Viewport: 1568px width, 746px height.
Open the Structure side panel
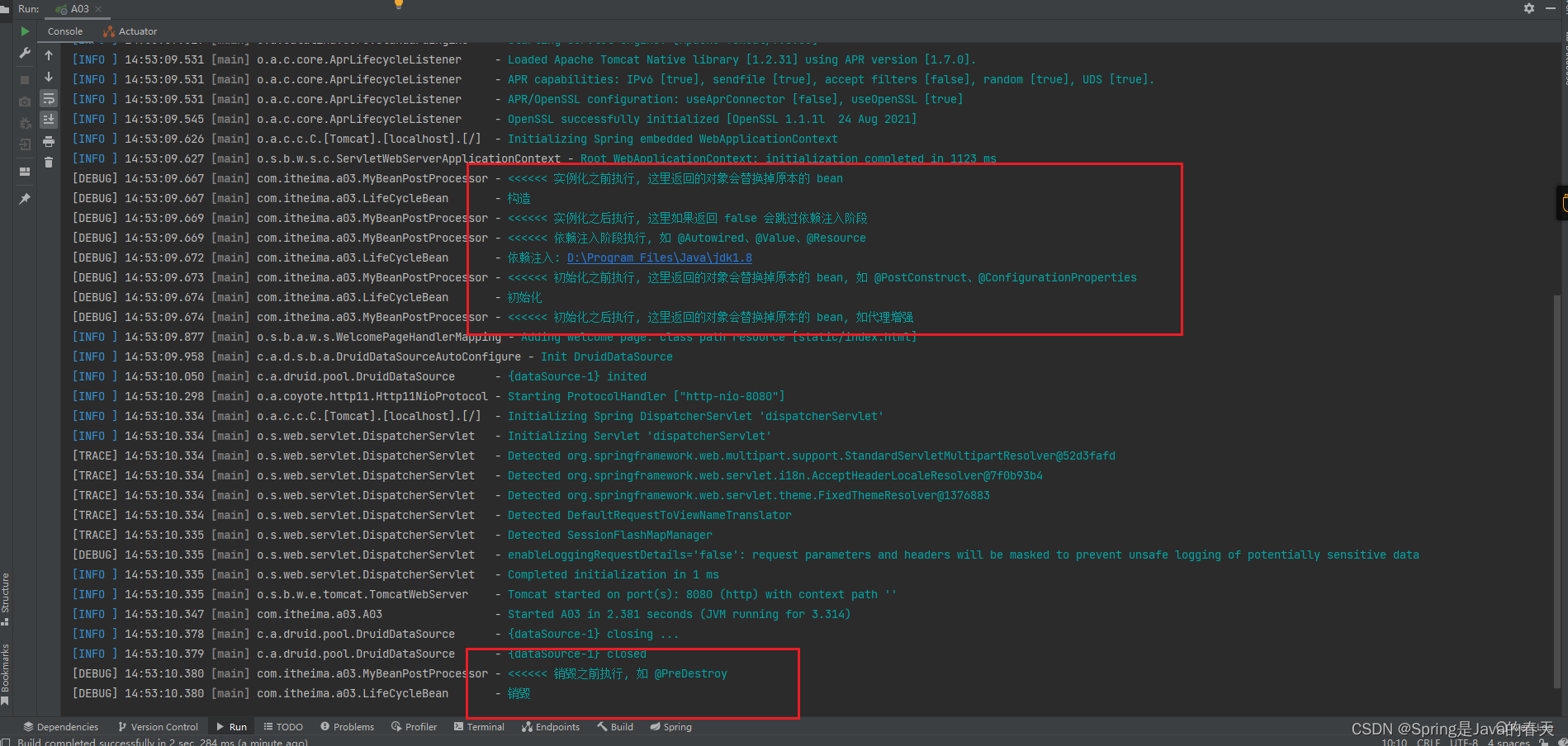coord(5,598)
